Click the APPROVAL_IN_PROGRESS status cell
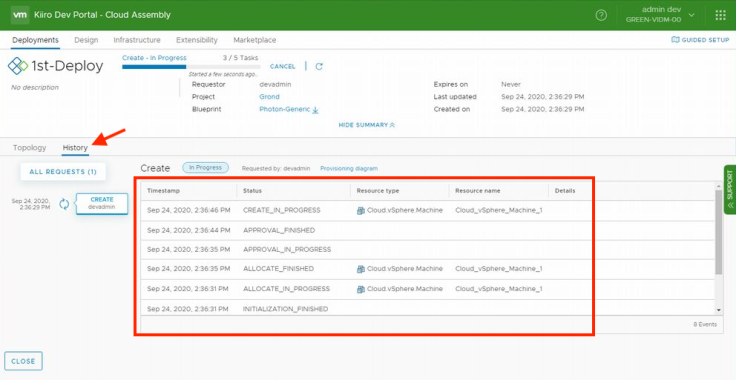Viewport: 736px width, 380px height. [287, 250]
